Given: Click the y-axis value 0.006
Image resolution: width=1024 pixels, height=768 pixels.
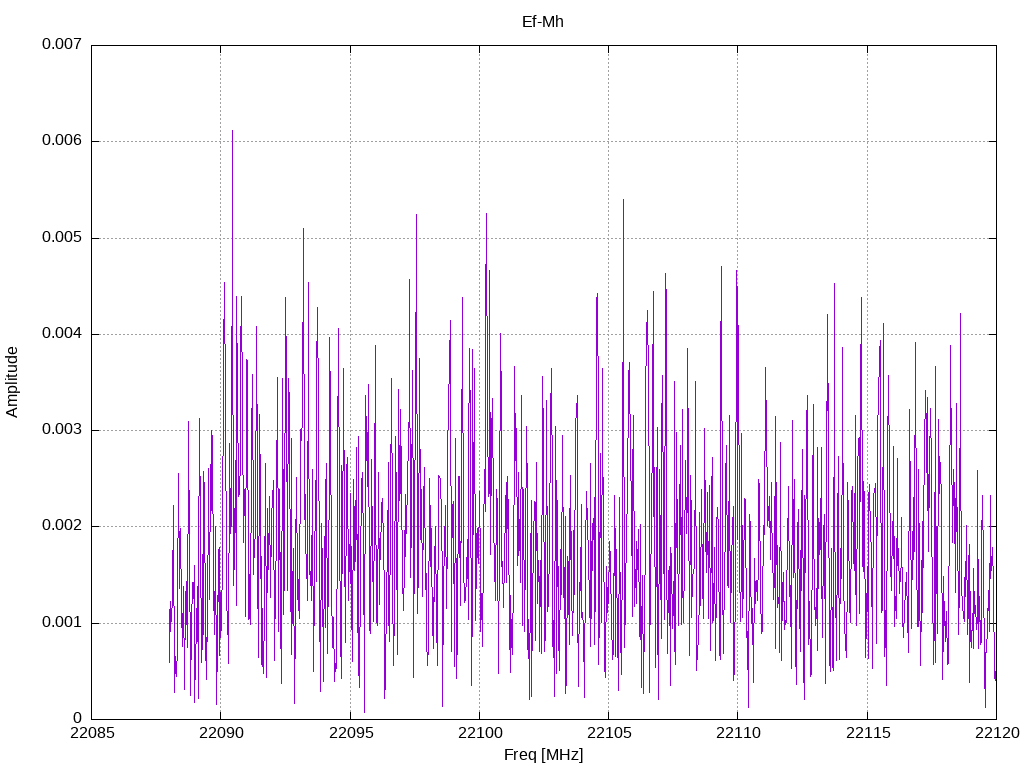Looking at the screenshot, I should click(x=62, y=140).
